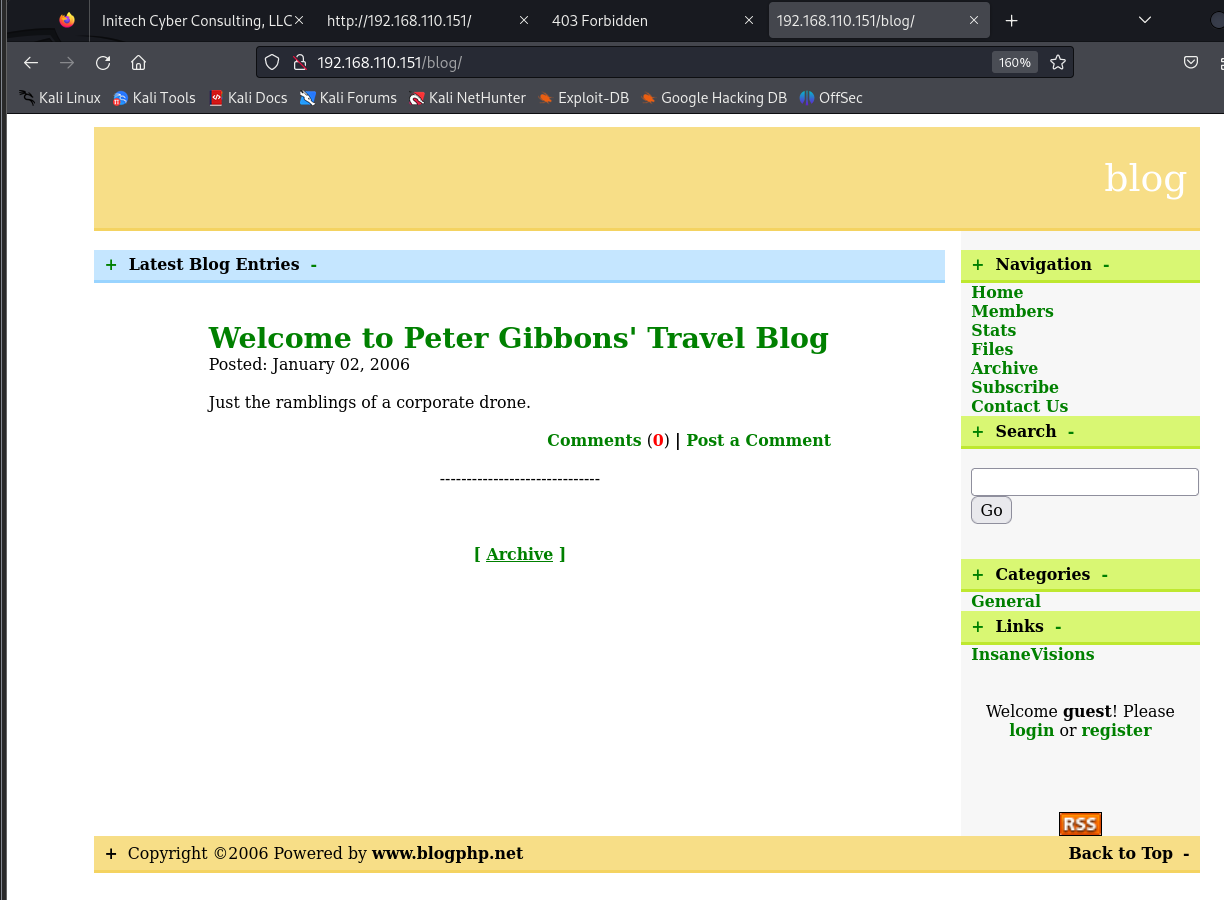Open the shield tracking protection icon

coord(271,62)
